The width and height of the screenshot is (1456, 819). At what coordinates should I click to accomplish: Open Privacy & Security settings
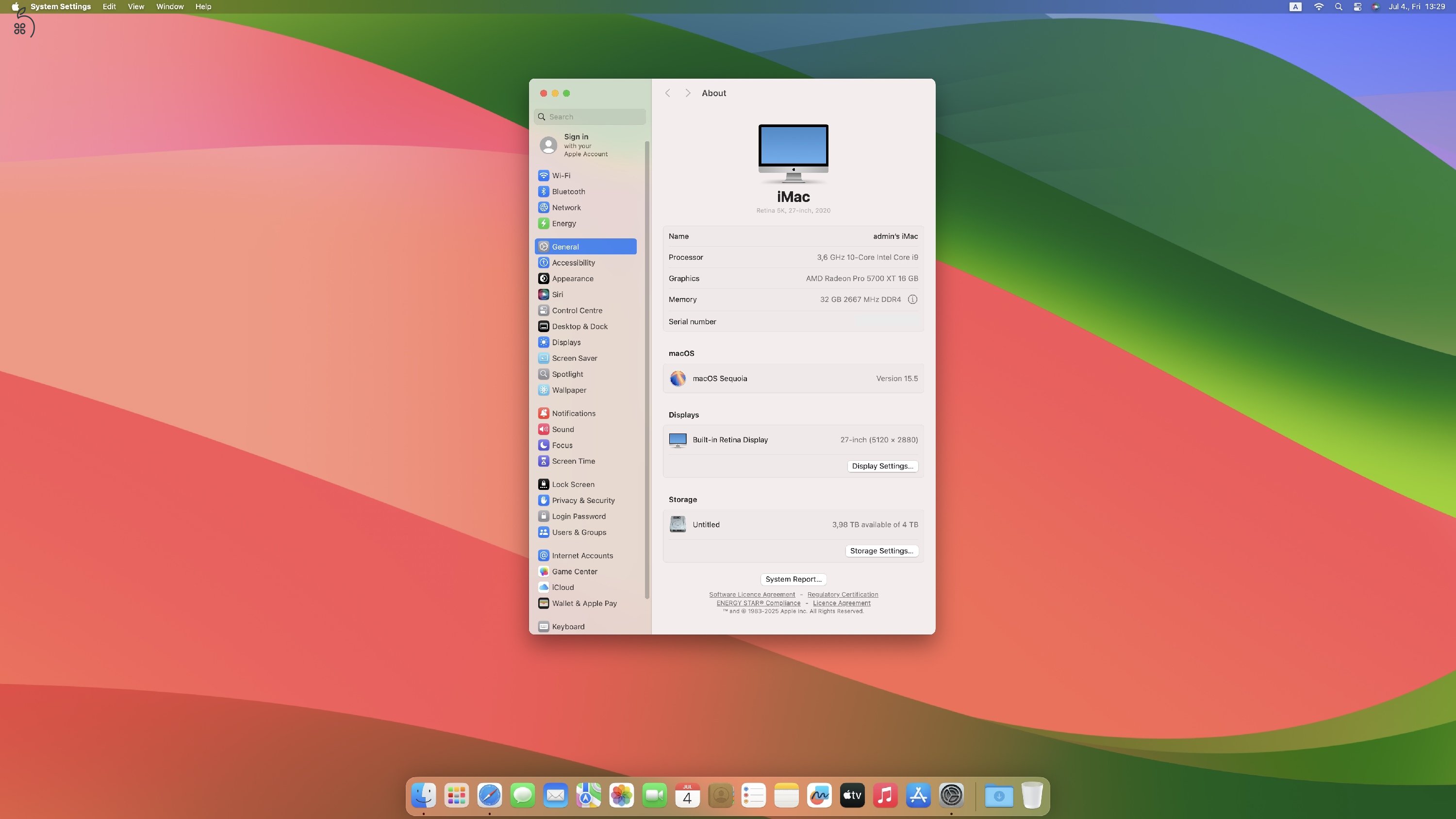[x=585, y=500]
